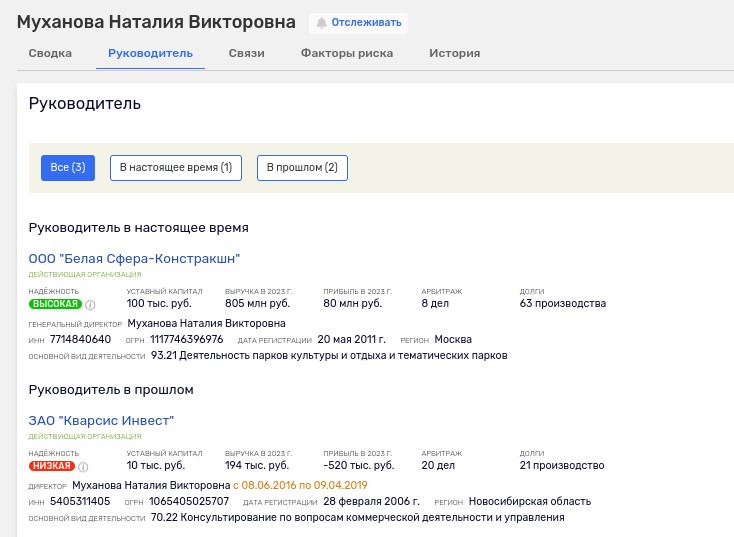Click director name in Кварсис Инвест card

click(151, 486)
